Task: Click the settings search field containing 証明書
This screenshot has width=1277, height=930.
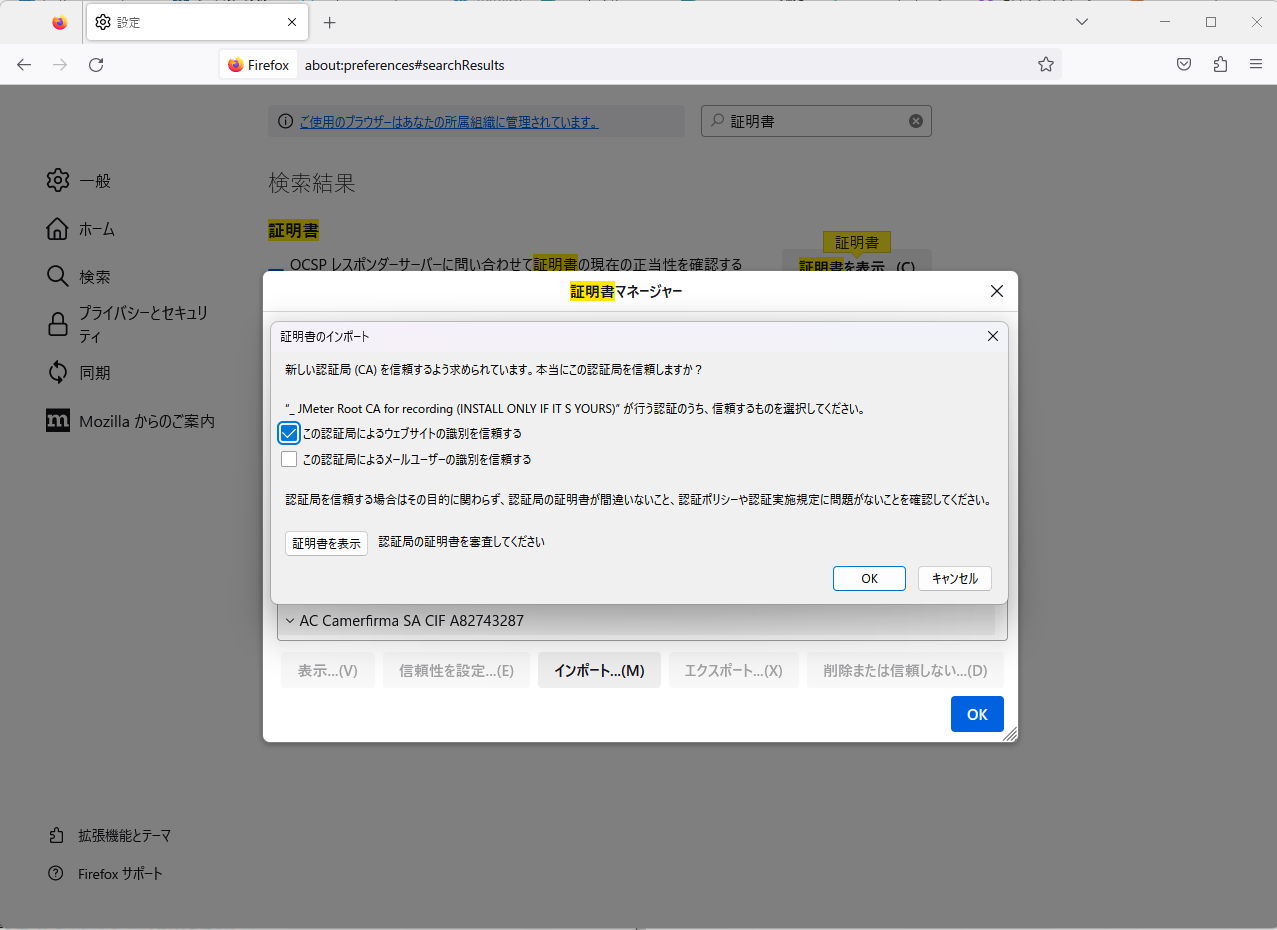Action: [816, 121]
